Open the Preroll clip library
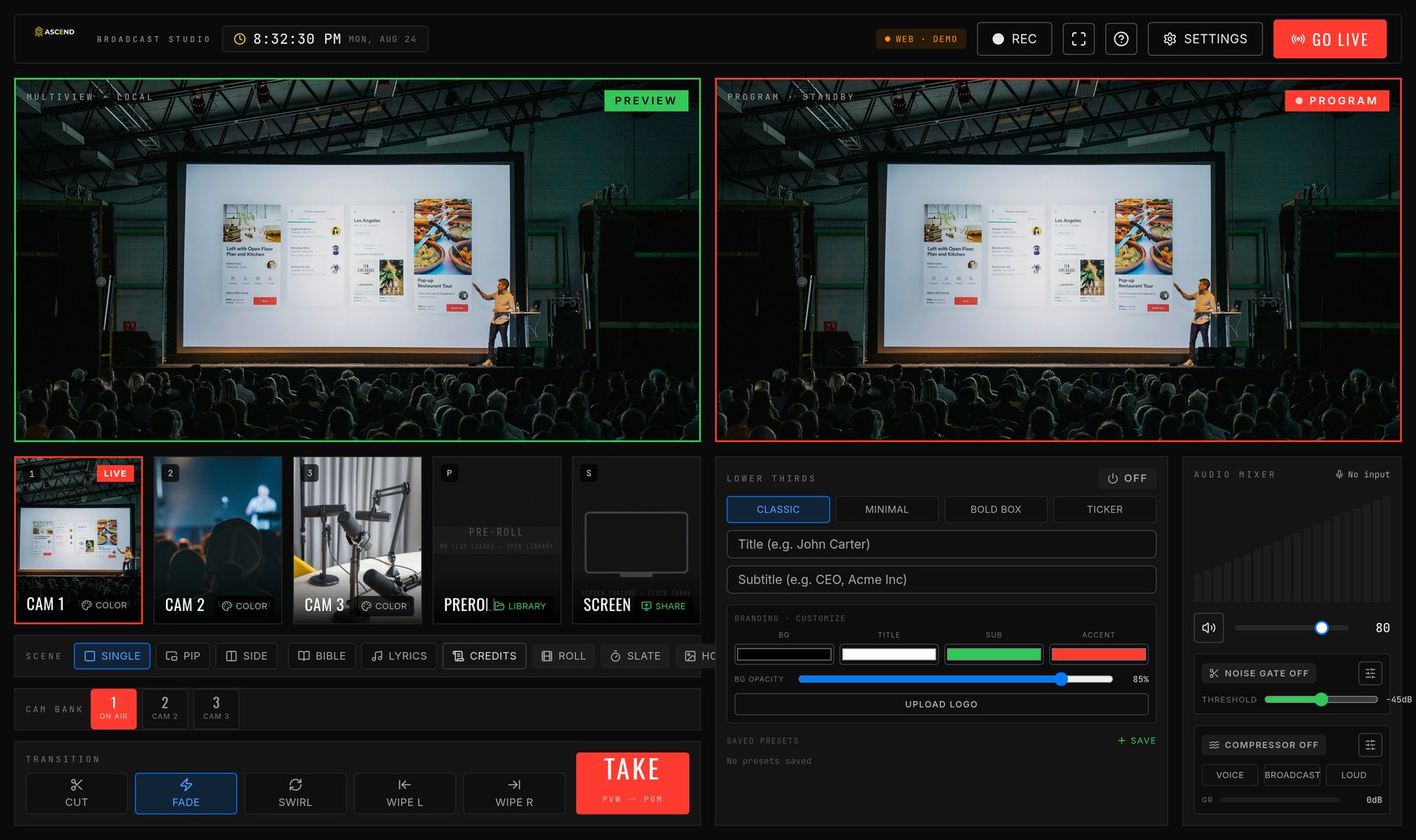The image size is (1416, 840). (x=520, y=606)
